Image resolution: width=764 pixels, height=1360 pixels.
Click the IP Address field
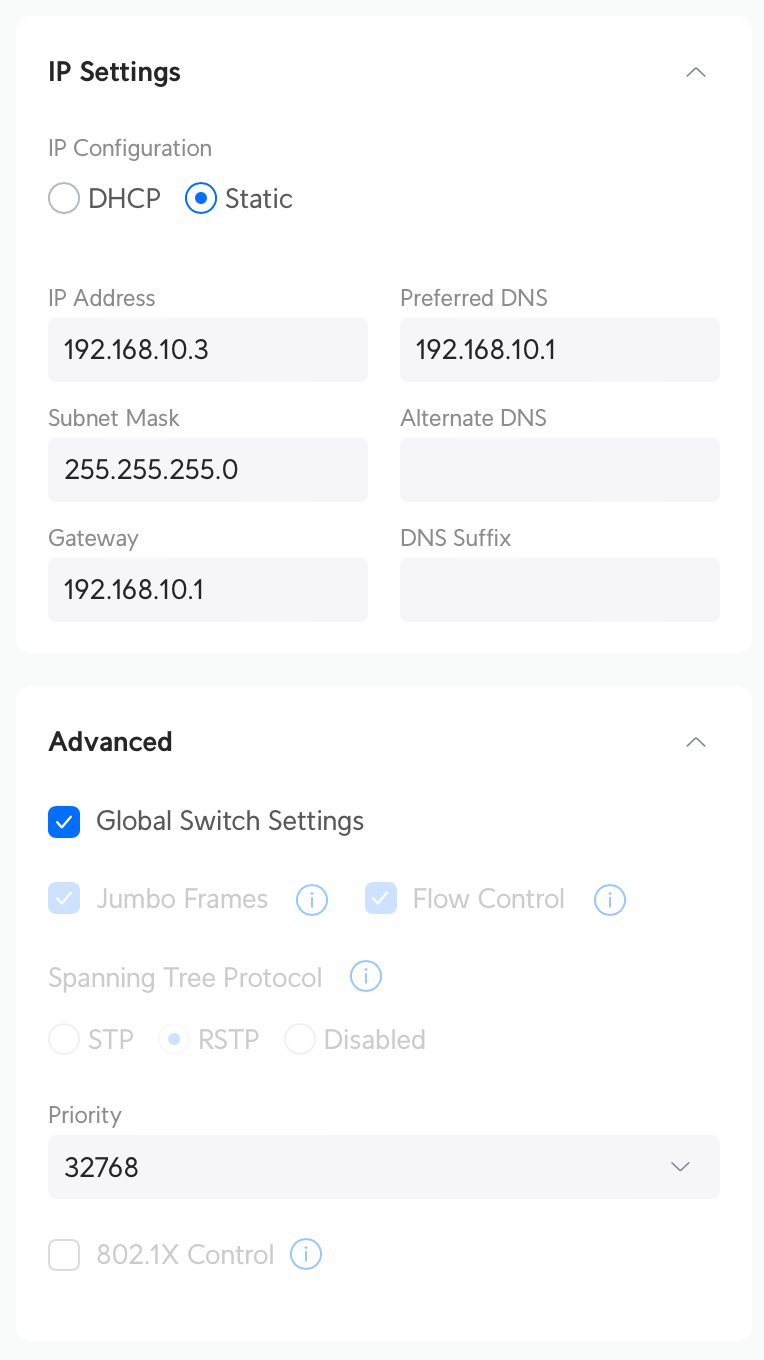[208, 350]
